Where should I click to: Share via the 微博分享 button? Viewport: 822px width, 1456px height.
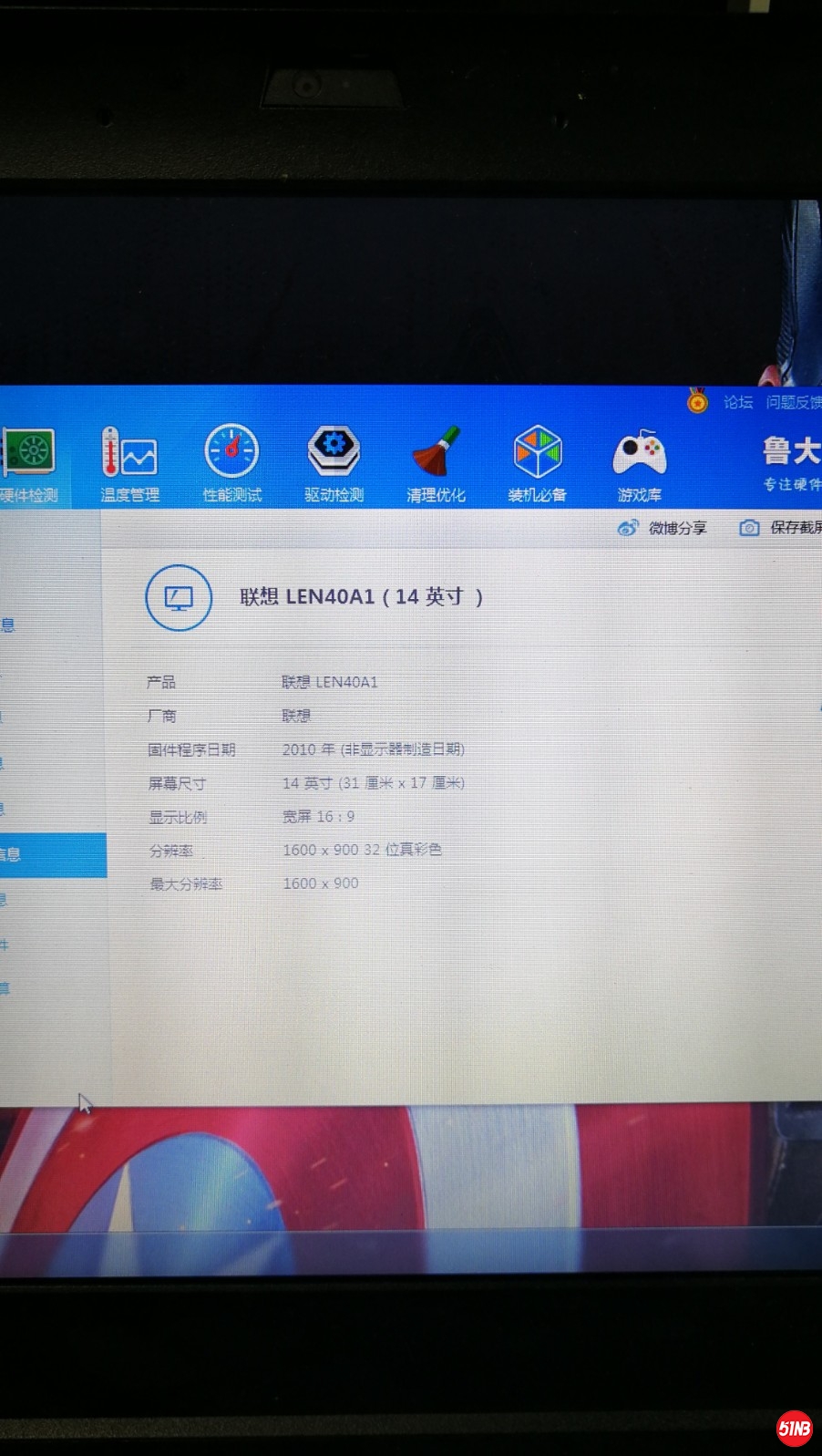click(x=663, y=528)
